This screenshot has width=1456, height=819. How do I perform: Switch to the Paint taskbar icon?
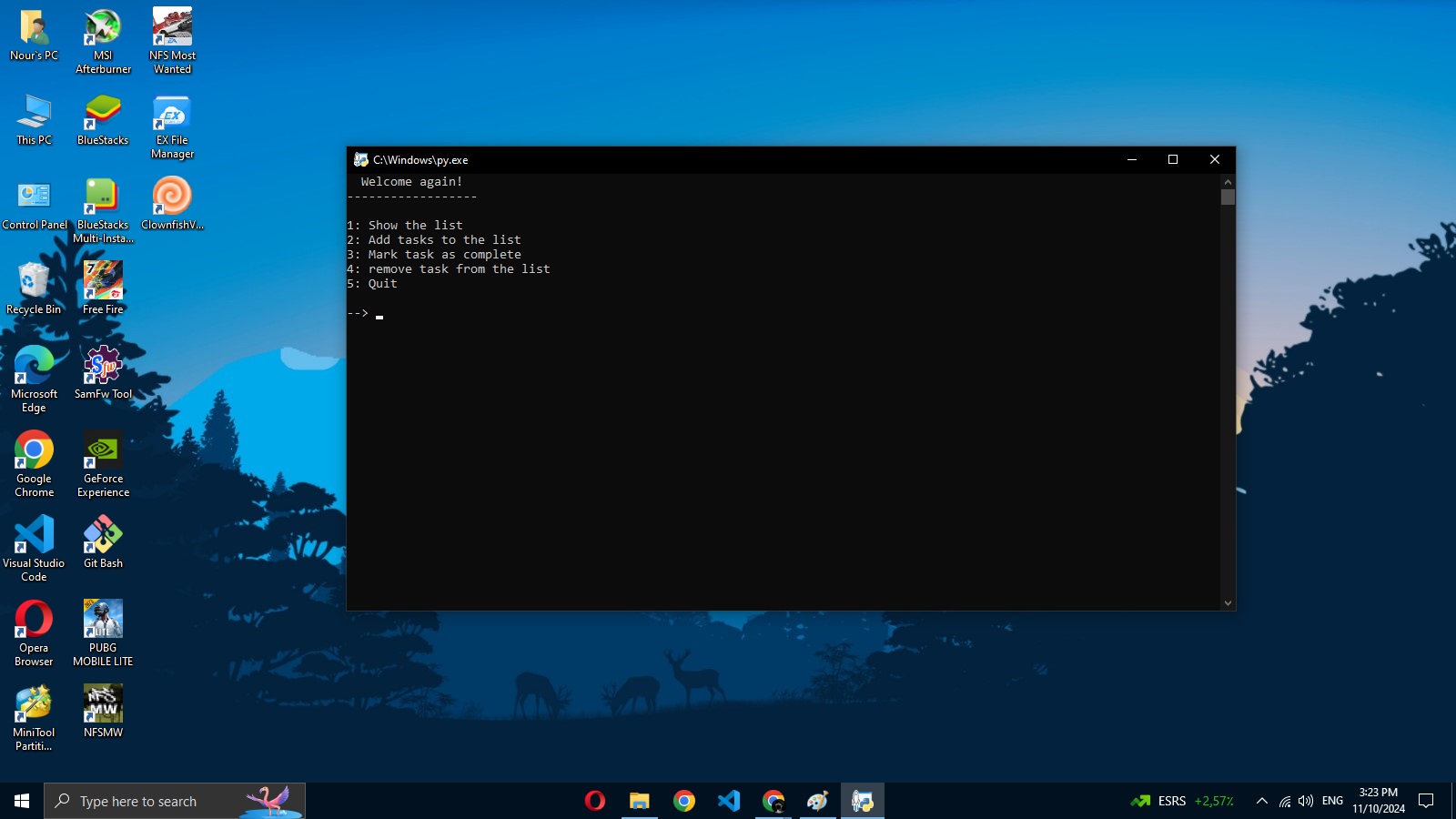point(818,801)
